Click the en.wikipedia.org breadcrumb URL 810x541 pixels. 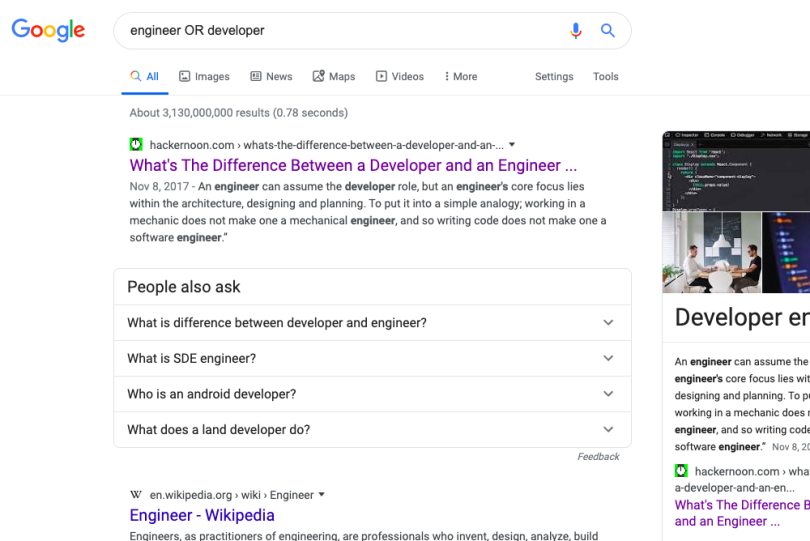pyautogui.click(x=231, y=495)
